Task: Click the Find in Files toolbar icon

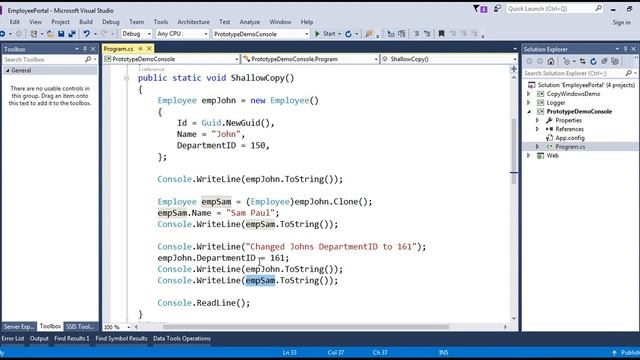Action: (x=369, y=34)
